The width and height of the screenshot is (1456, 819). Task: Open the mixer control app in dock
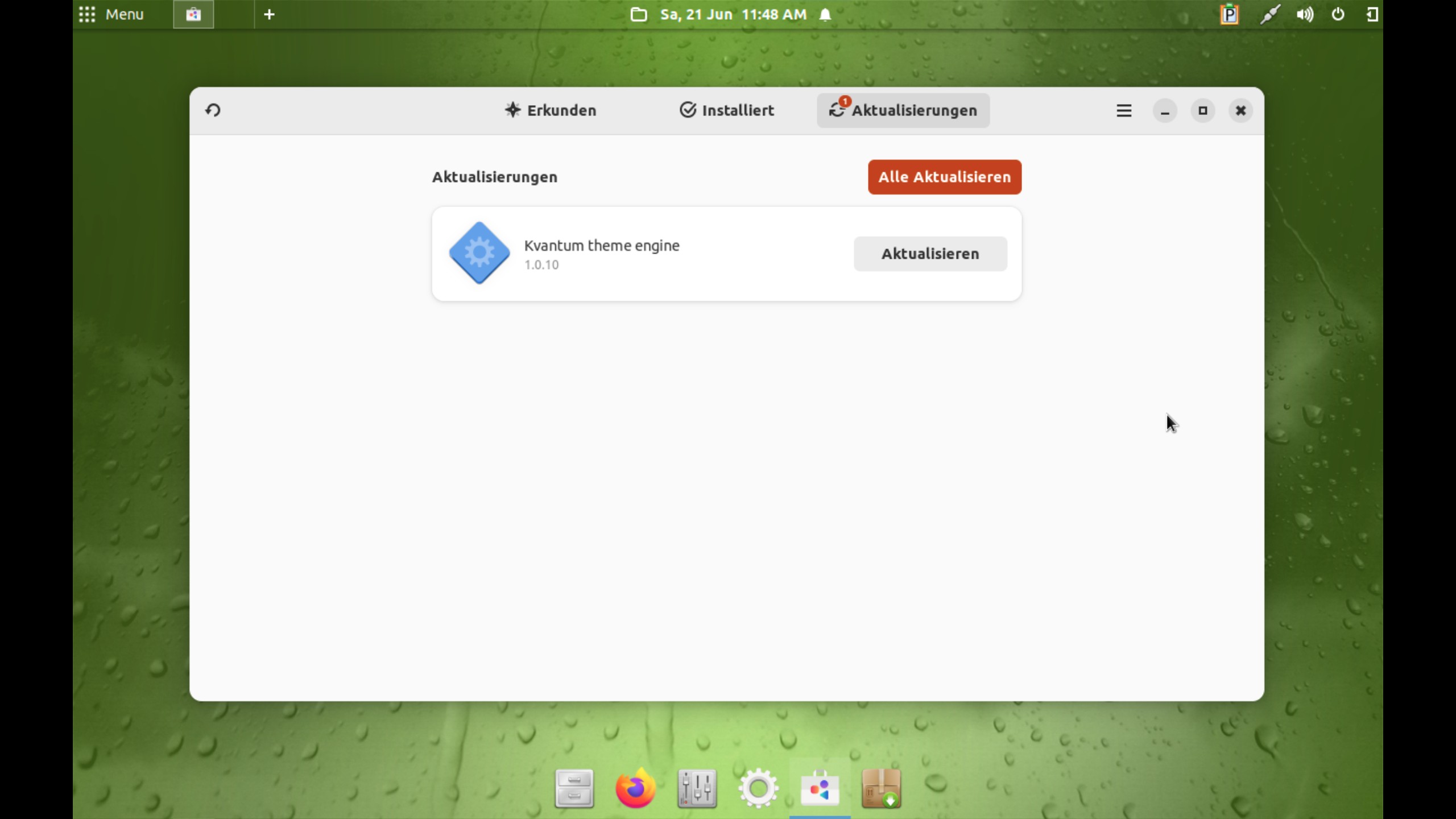click(697, 788)
